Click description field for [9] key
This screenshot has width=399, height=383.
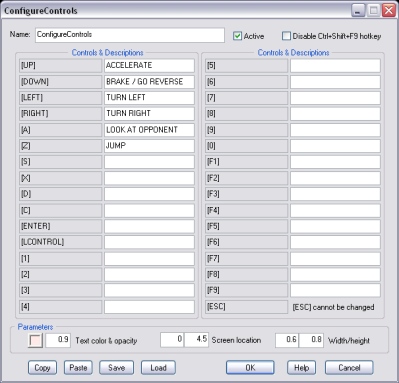pos(335,130)
